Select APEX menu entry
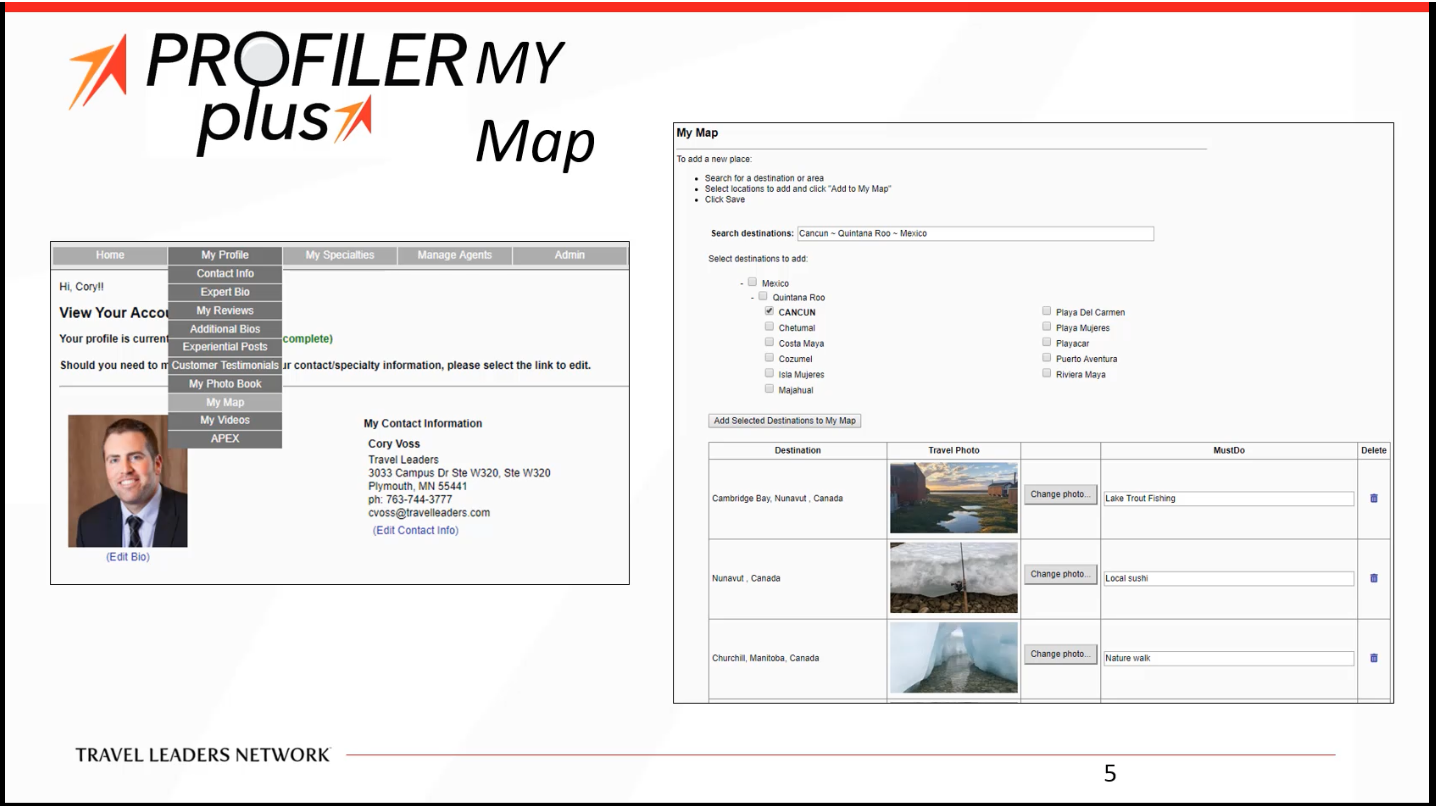Viewport: 1436px width, 806px height. [225, 438]
